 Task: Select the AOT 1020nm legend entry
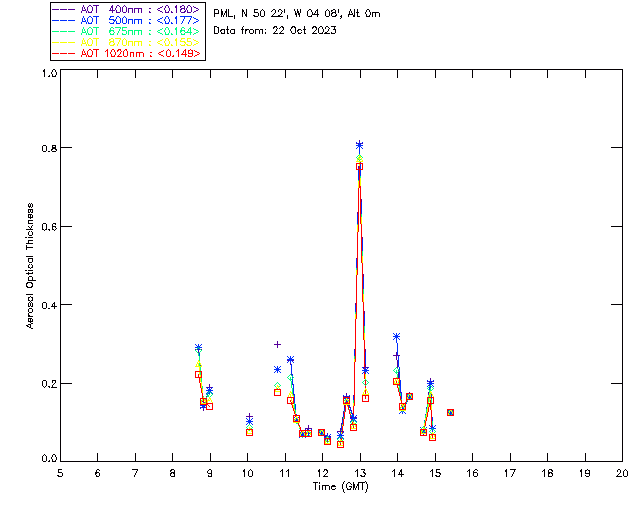[x=127, y=53]
